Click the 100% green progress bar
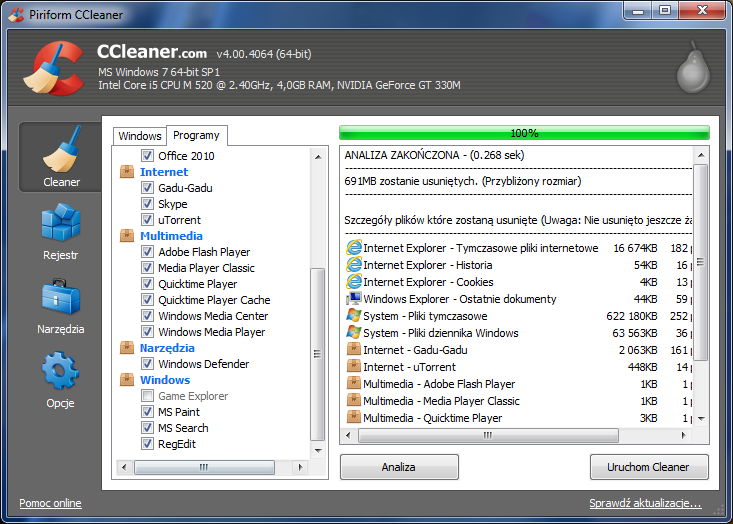 [x=525, y=133]
